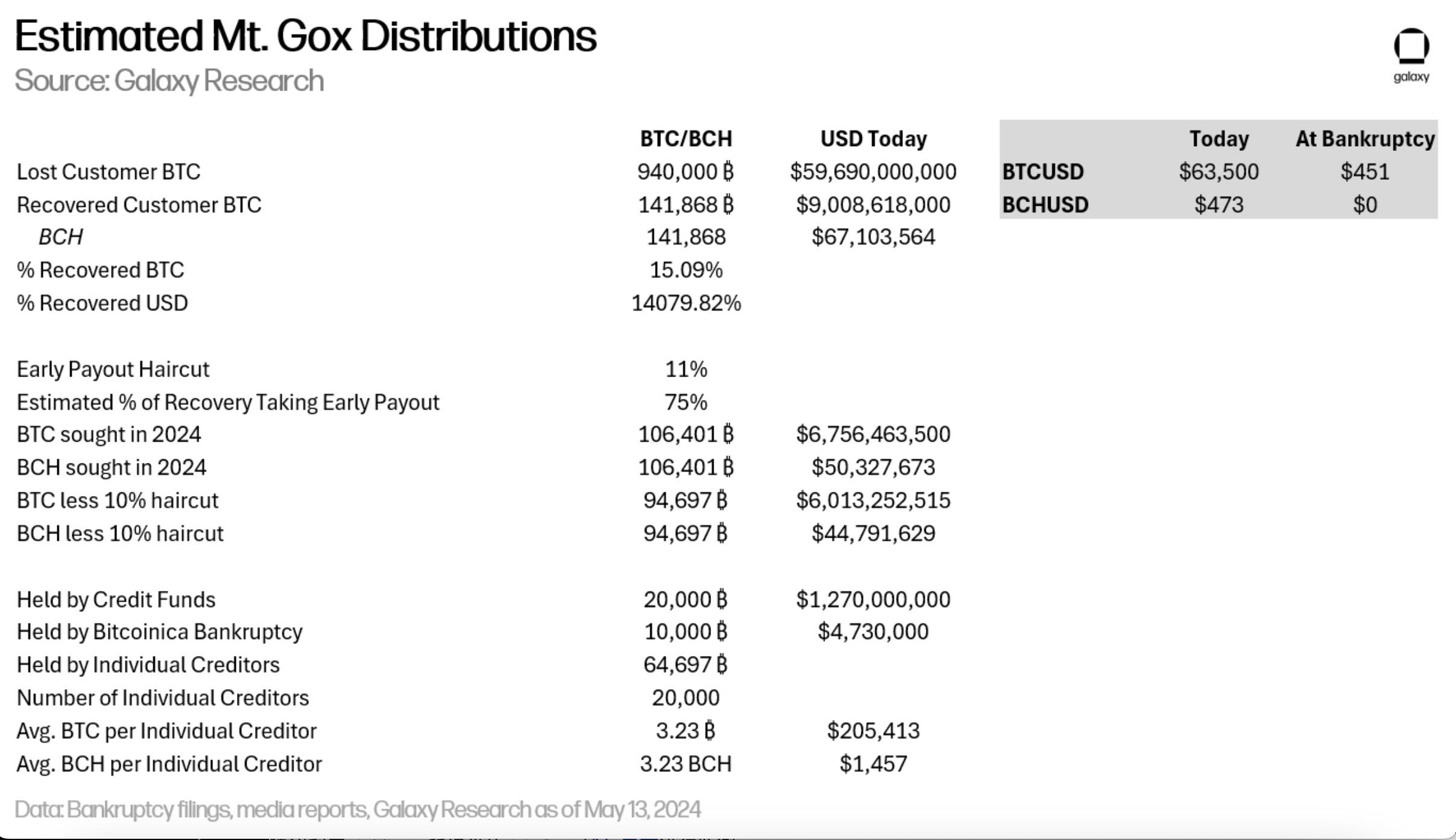Select the Held by Bitcoinica Bankruptcy label
This screenshot has width=1456, height=840.
point(159,632)
